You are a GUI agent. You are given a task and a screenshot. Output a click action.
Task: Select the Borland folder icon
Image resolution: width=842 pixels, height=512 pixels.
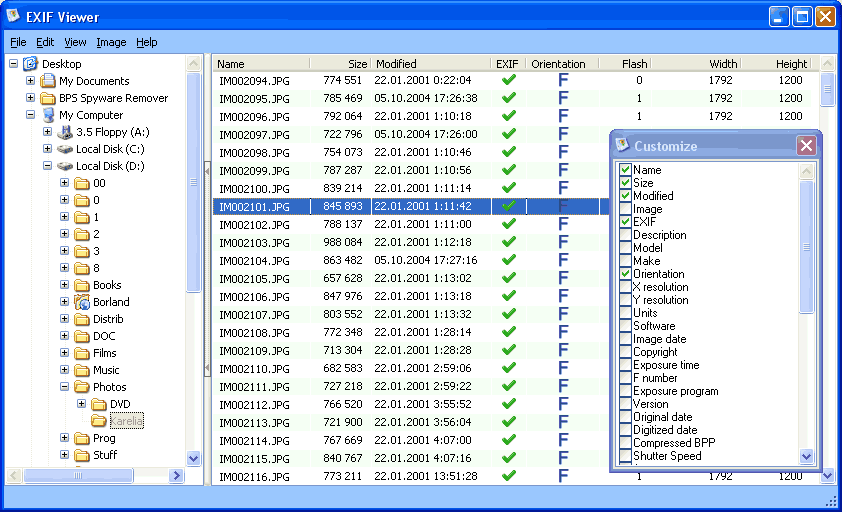(82, 302)
